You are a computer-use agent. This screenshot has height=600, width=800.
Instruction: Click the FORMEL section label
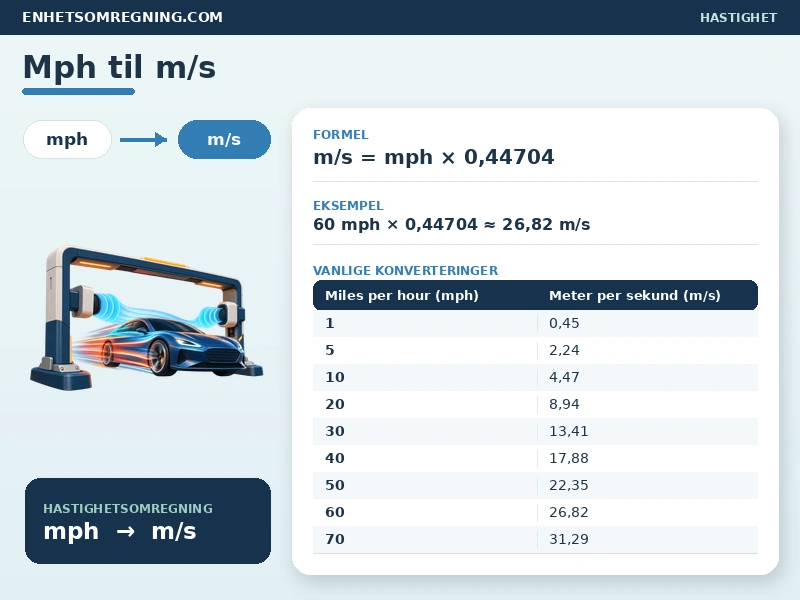[340, 135]
